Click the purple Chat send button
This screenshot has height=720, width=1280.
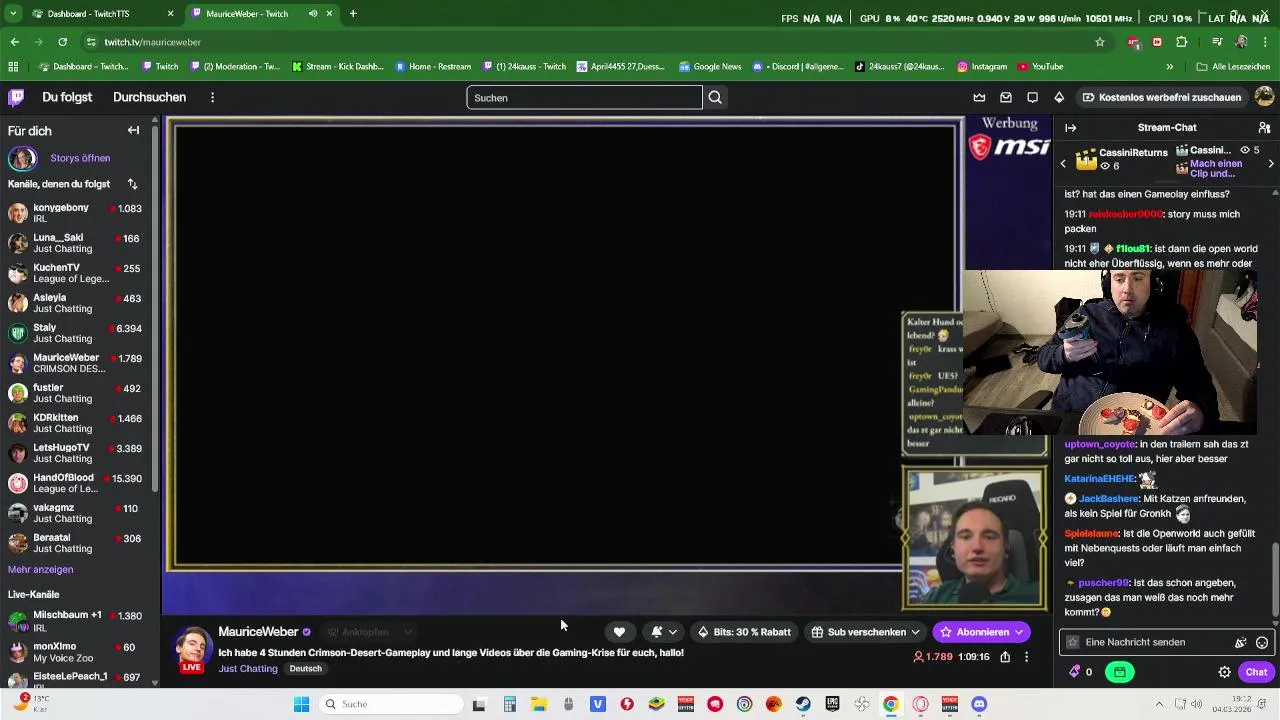point(1256,672)
